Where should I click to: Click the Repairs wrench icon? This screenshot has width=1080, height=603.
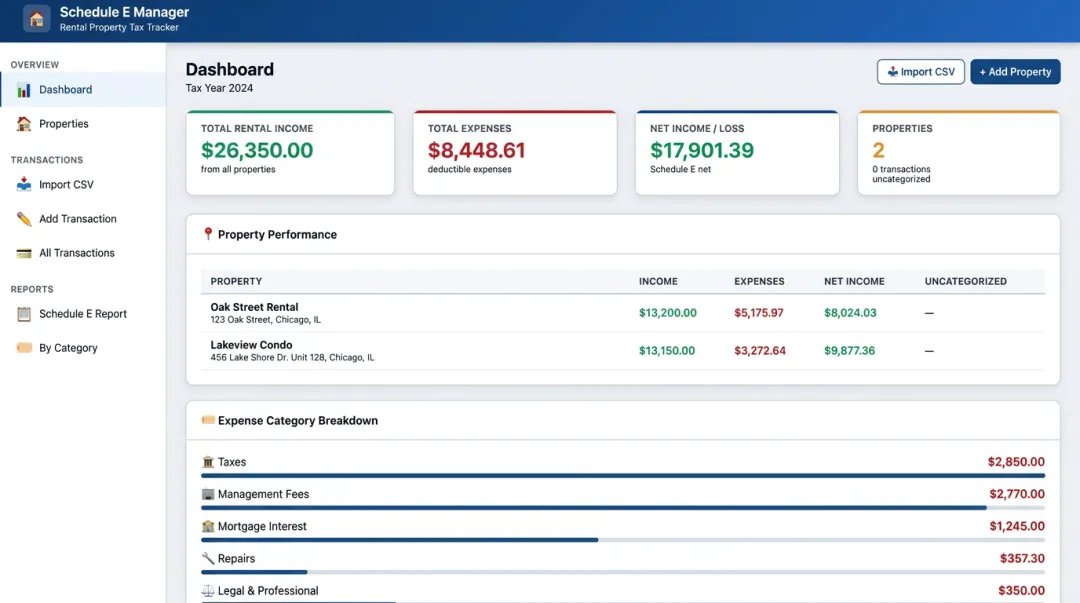(x=208, y=558)
